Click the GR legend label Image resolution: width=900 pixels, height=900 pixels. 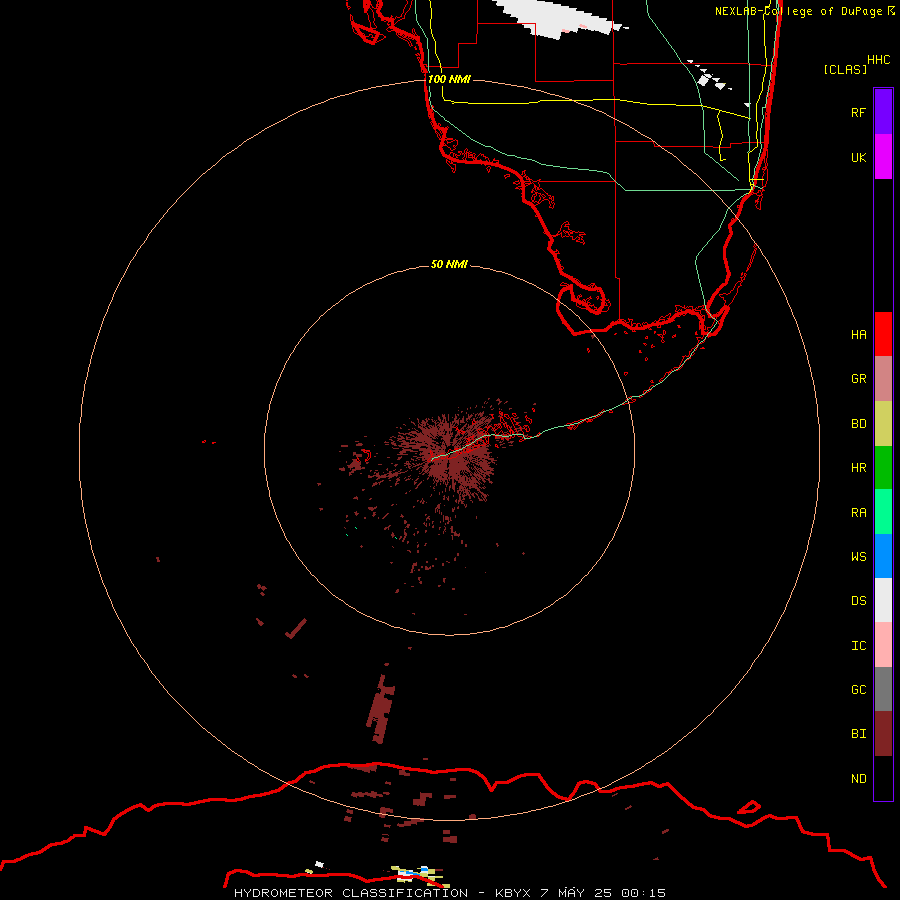858,379
